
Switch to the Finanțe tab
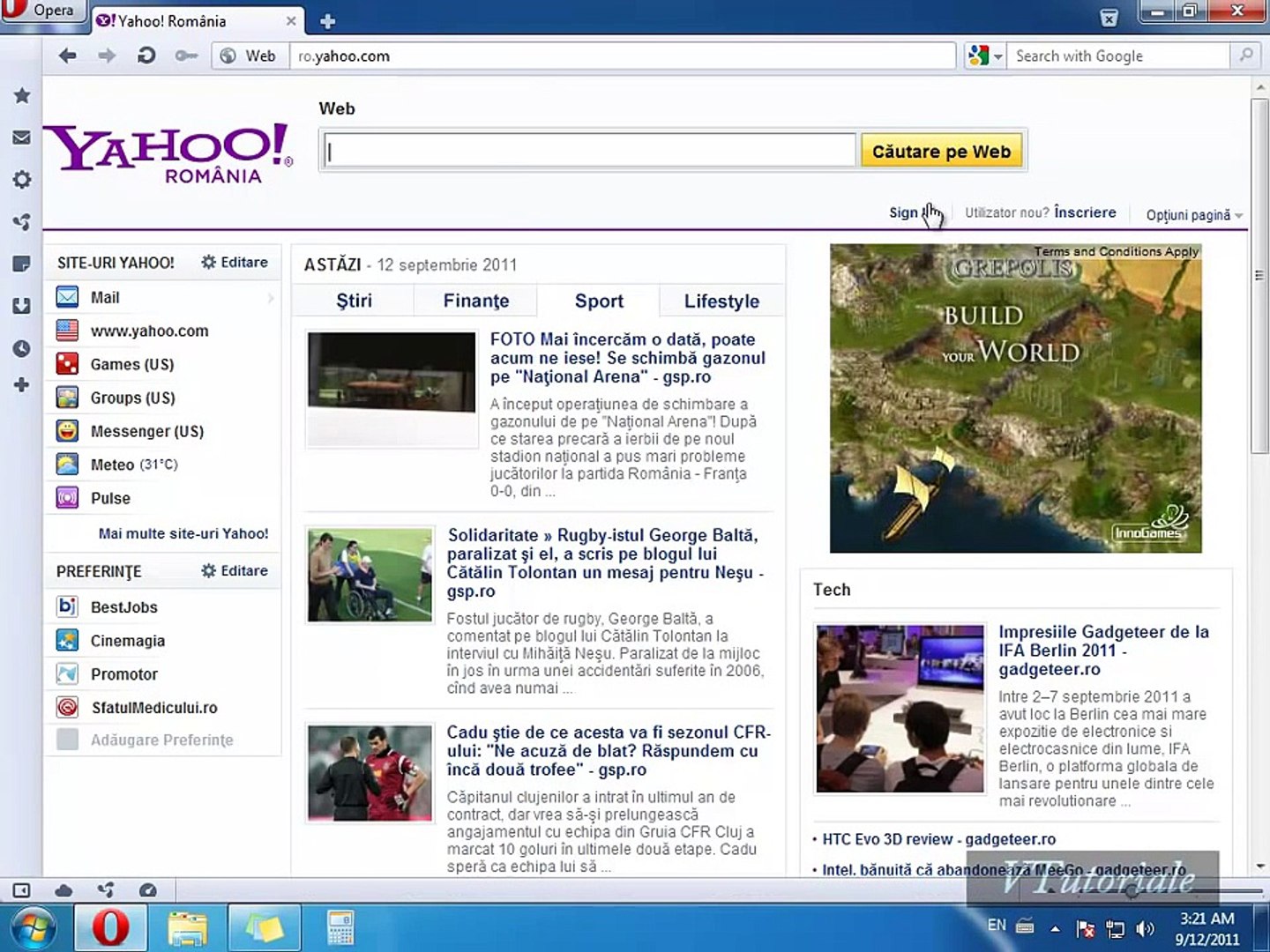click(x=475, y=301)
